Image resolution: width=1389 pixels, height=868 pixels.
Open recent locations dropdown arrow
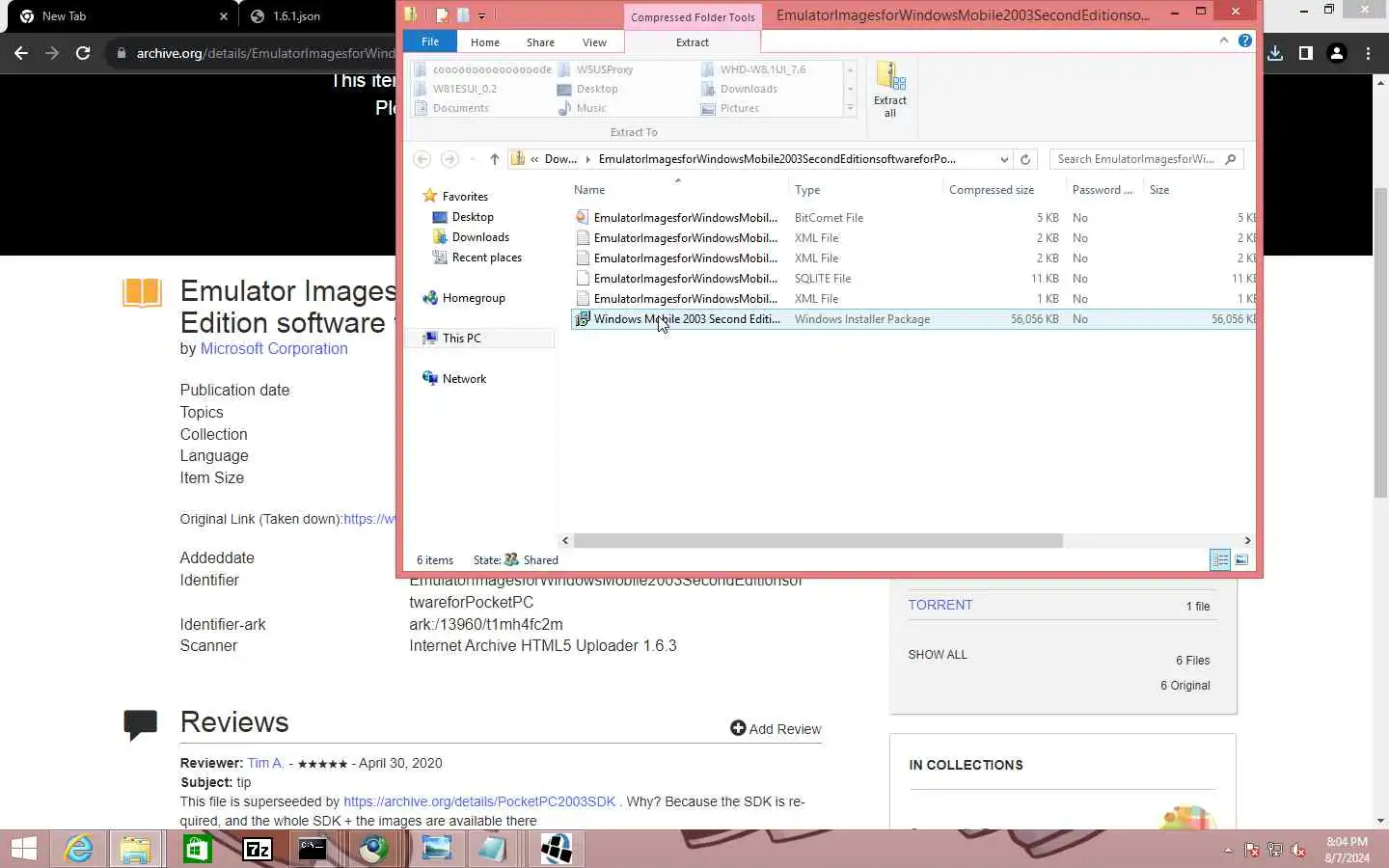pyautogui.click(x=472, y=159)
